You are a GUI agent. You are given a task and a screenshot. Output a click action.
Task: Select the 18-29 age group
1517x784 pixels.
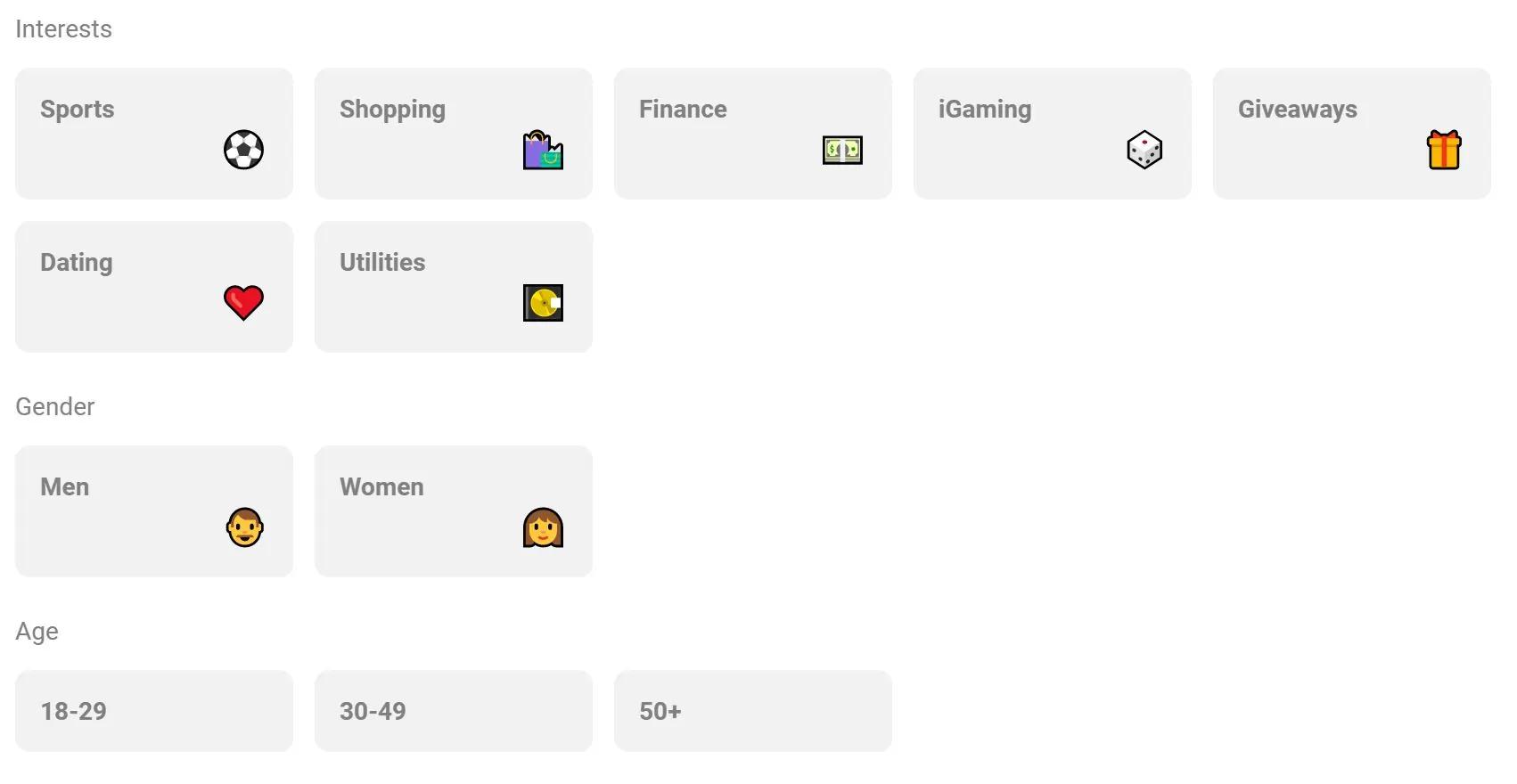pyautogui.click(x=153, y=711)
